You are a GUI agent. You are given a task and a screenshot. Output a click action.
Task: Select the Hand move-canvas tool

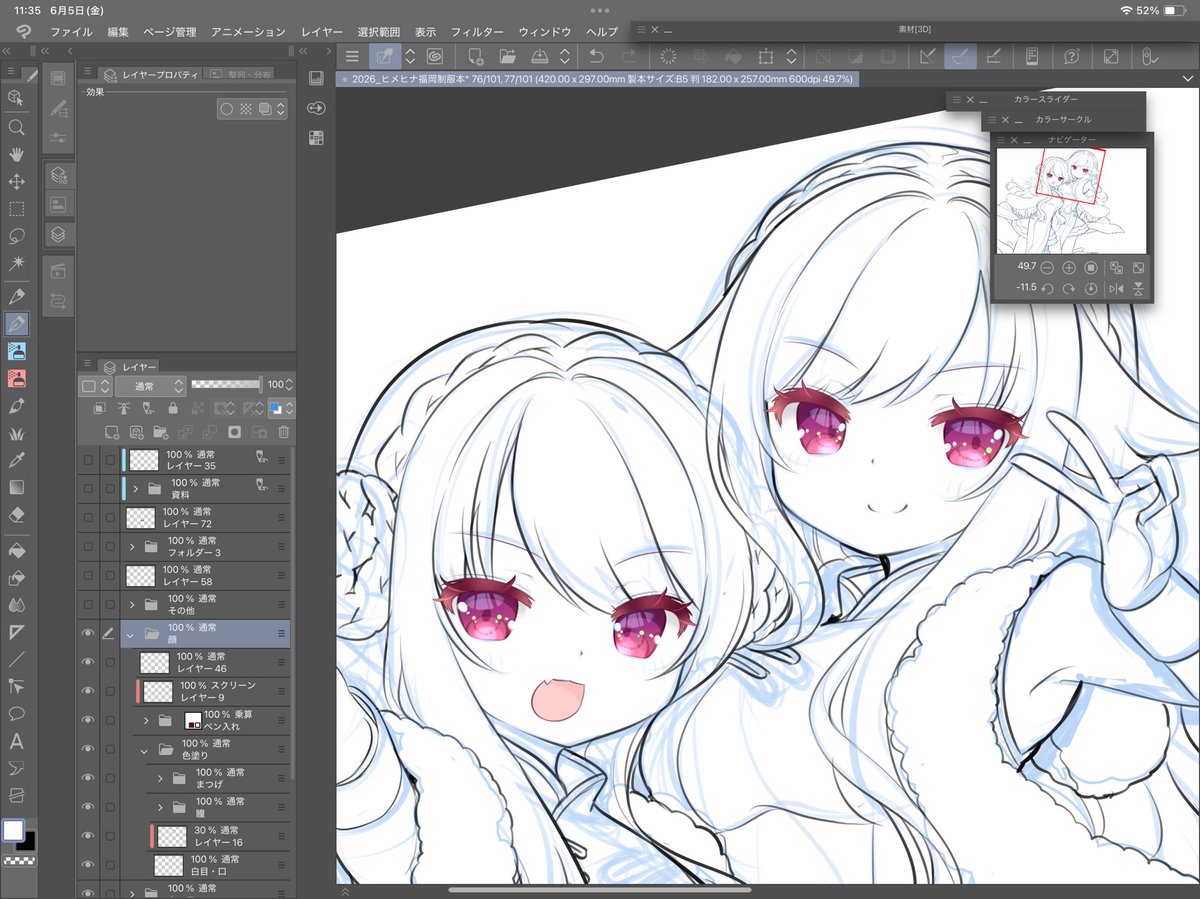16,154
